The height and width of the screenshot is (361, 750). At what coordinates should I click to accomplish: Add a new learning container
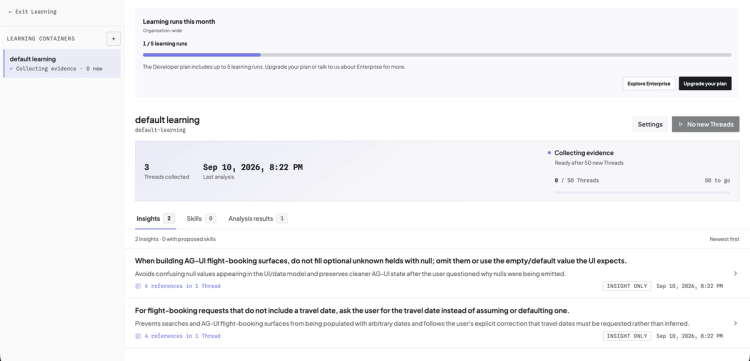(113, 39)
